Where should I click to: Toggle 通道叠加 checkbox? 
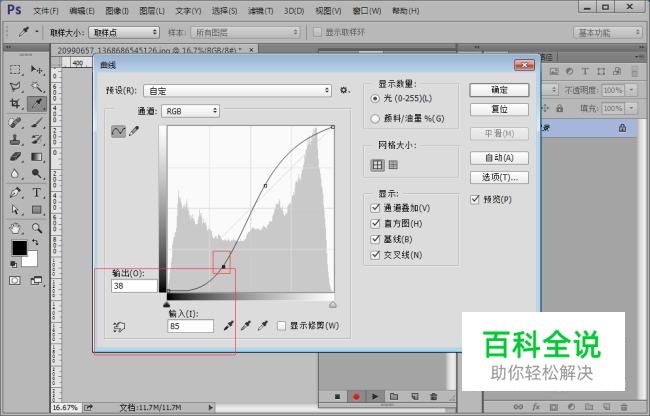[375, 208]
